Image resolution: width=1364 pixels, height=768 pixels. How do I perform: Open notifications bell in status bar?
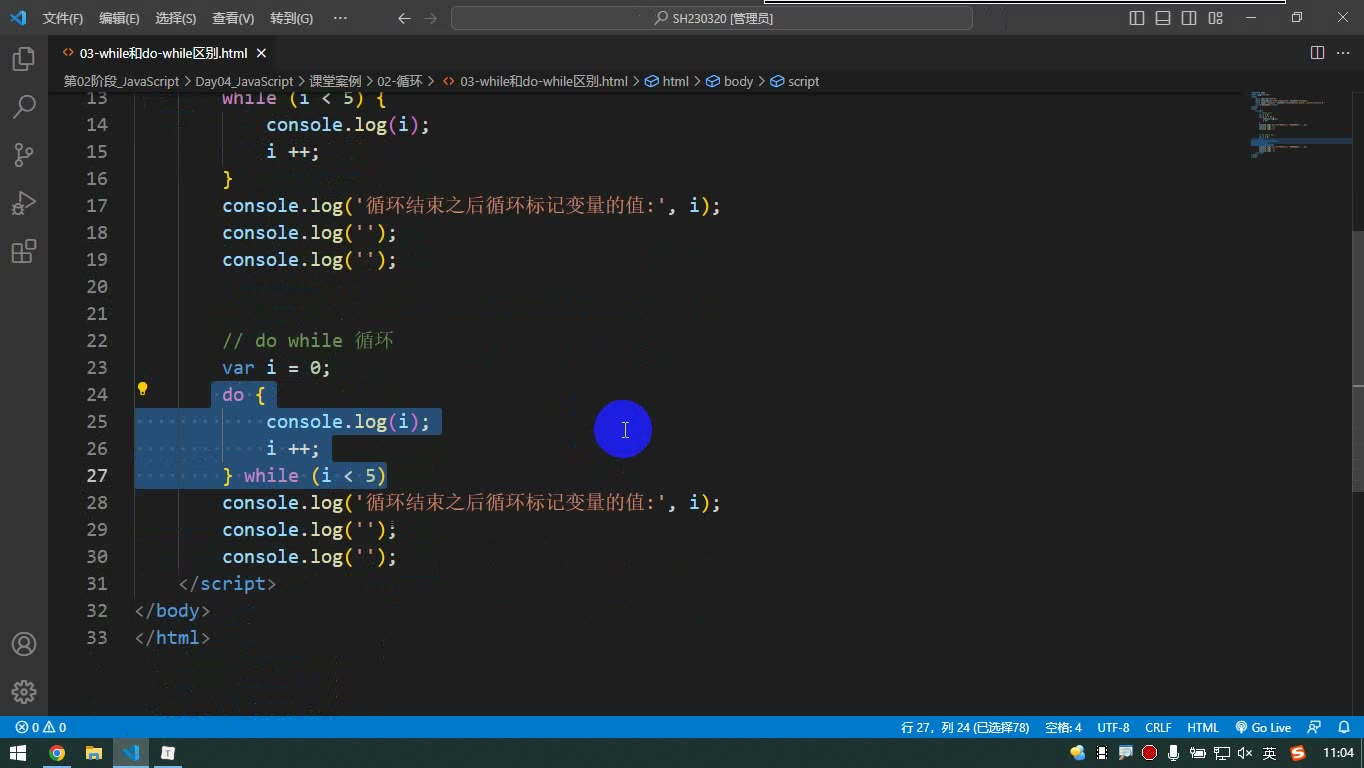[x=1342, y=727]
